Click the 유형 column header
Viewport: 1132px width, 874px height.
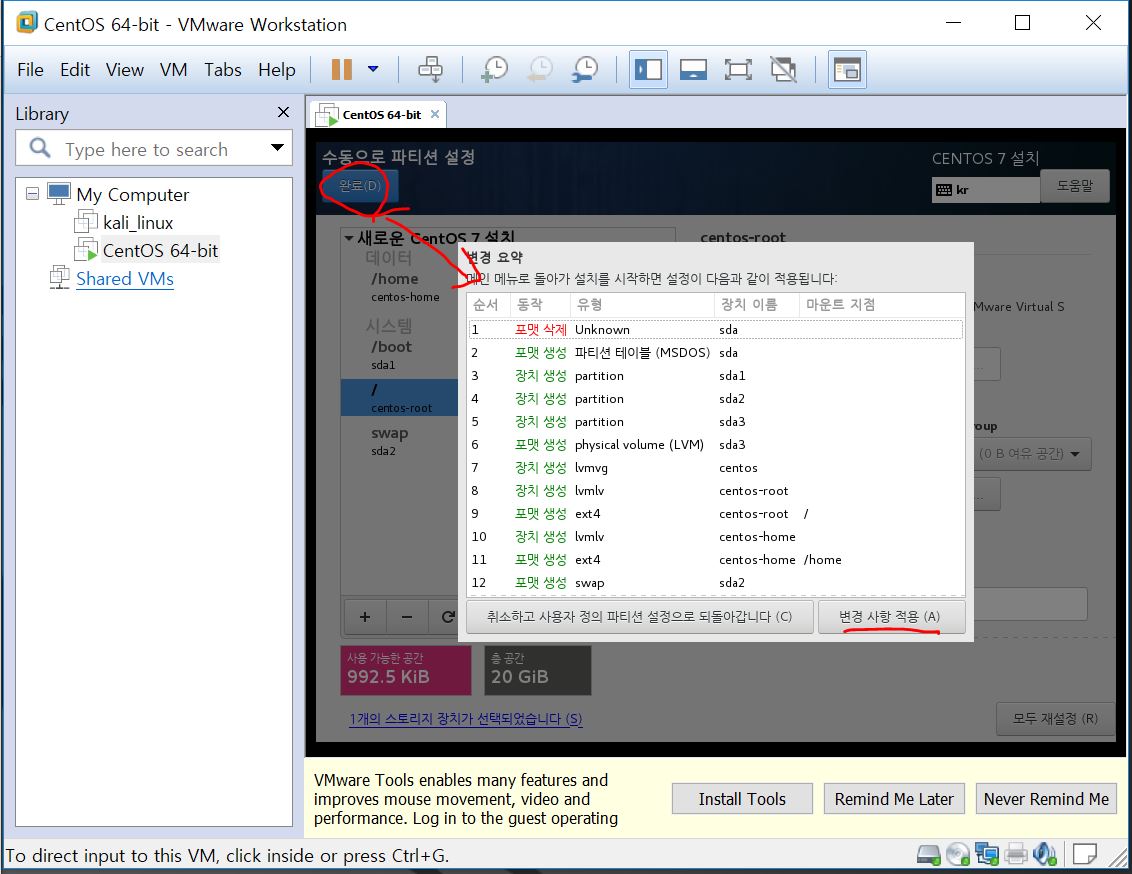642,305
